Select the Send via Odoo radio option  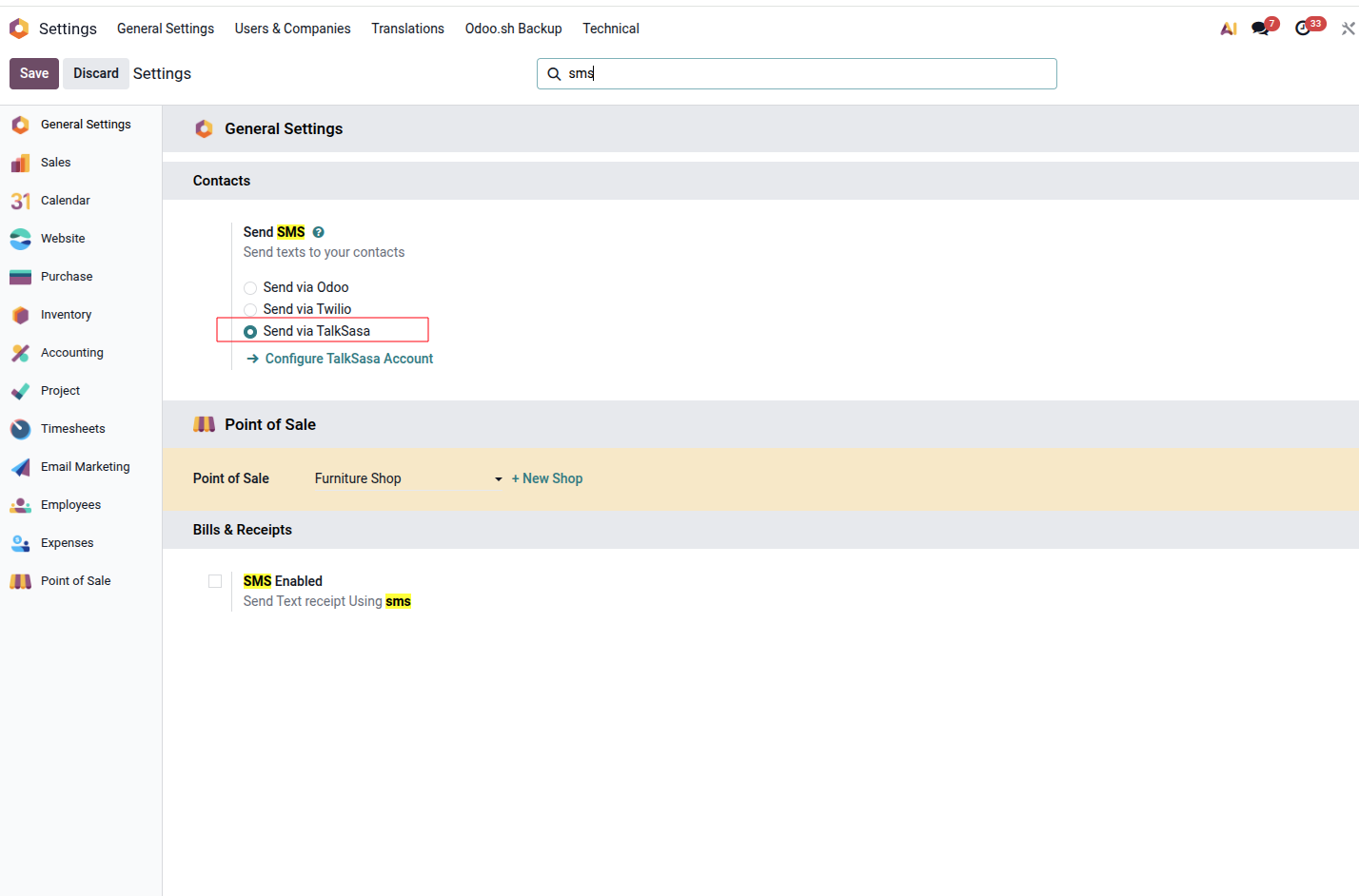250,288
